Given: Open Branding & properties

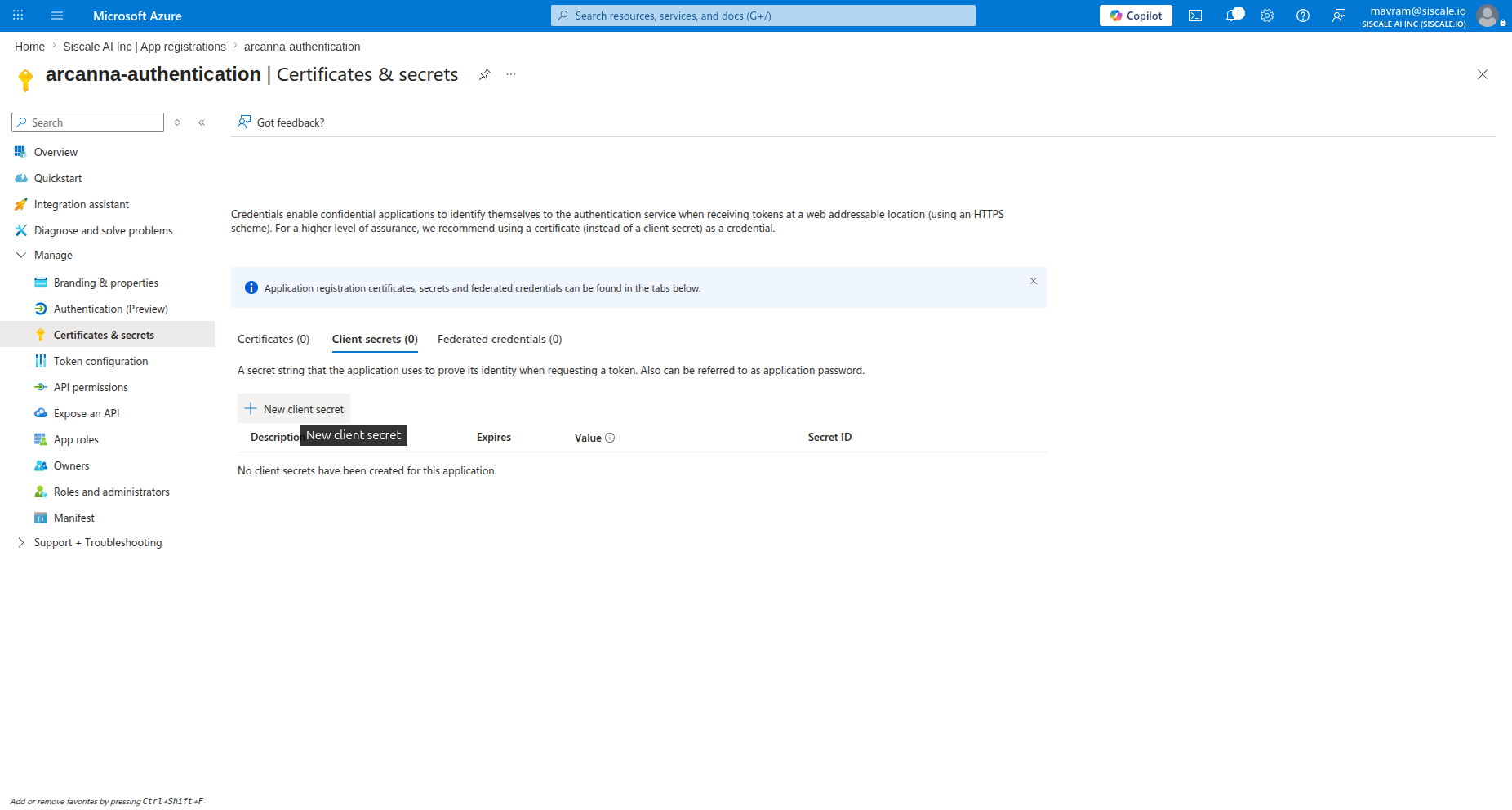Looking at the screenshot, I should coord(107,283).
